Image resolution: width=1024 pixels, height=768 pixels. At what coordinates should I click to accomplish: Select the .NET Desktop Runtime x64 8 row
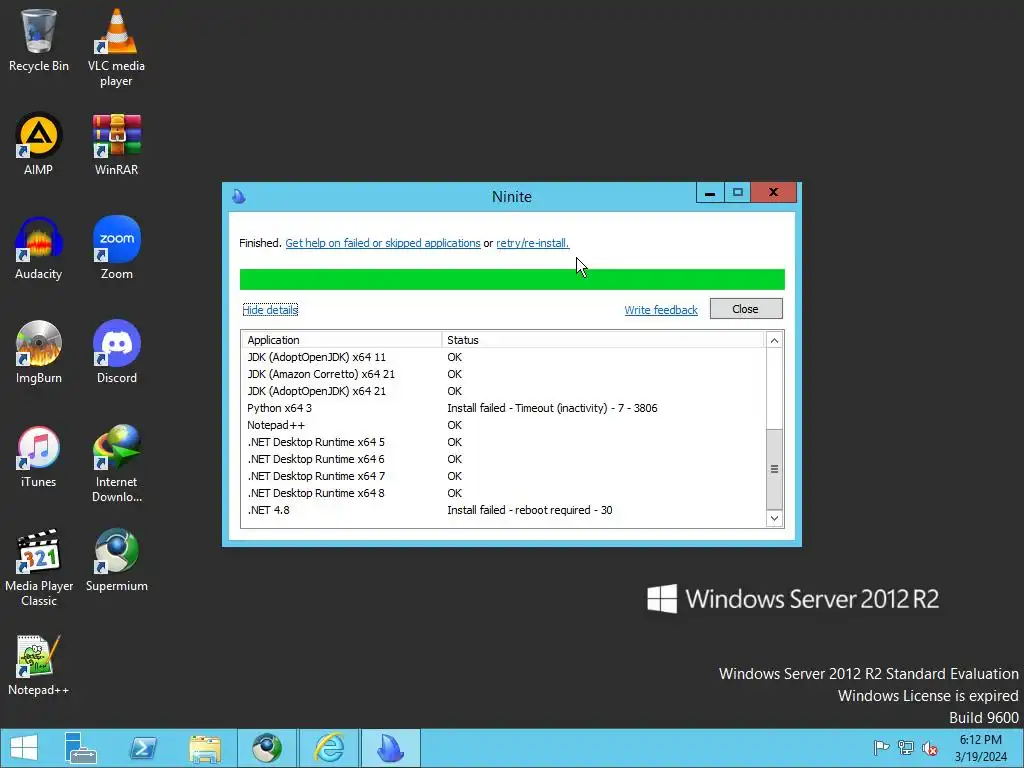[x=503, y=493]
